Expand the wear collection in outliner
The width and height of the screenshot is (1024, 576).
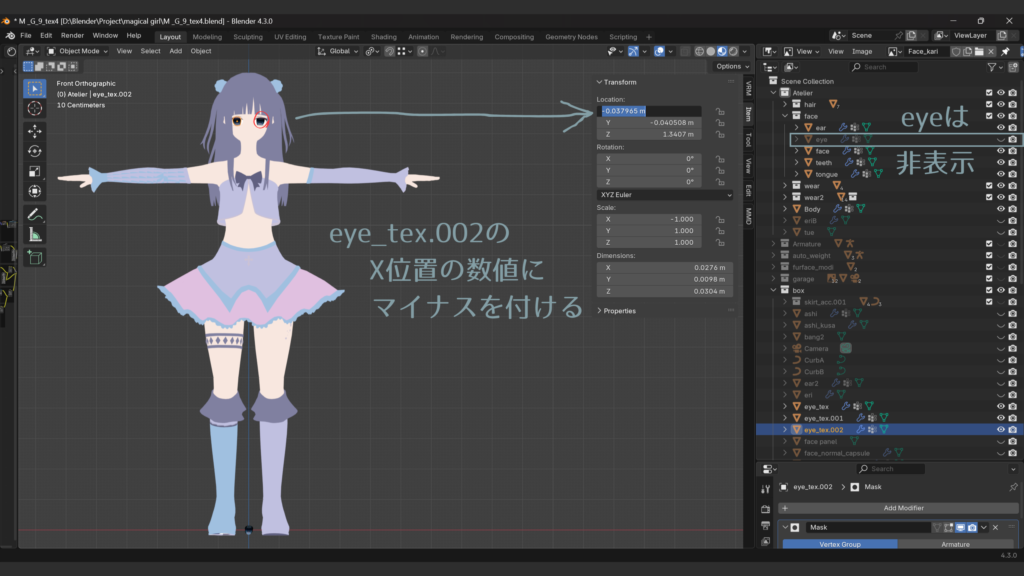point(785,186)
